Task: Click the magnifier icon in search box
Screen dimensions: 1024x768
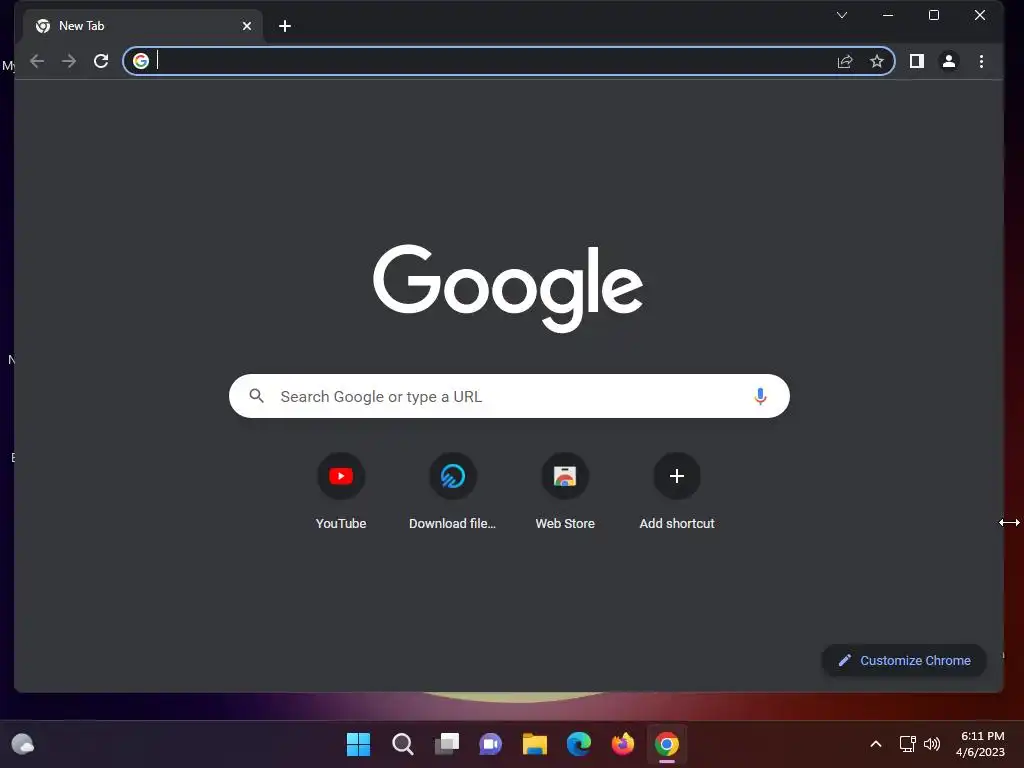Action: (x=257, y=396)
